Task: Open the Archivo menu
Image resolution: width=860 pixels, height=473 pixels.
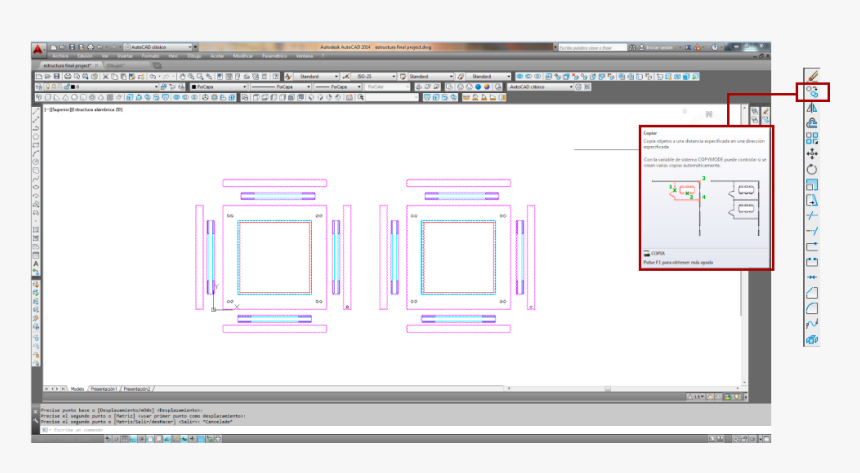Action: (x=60, y=57)
